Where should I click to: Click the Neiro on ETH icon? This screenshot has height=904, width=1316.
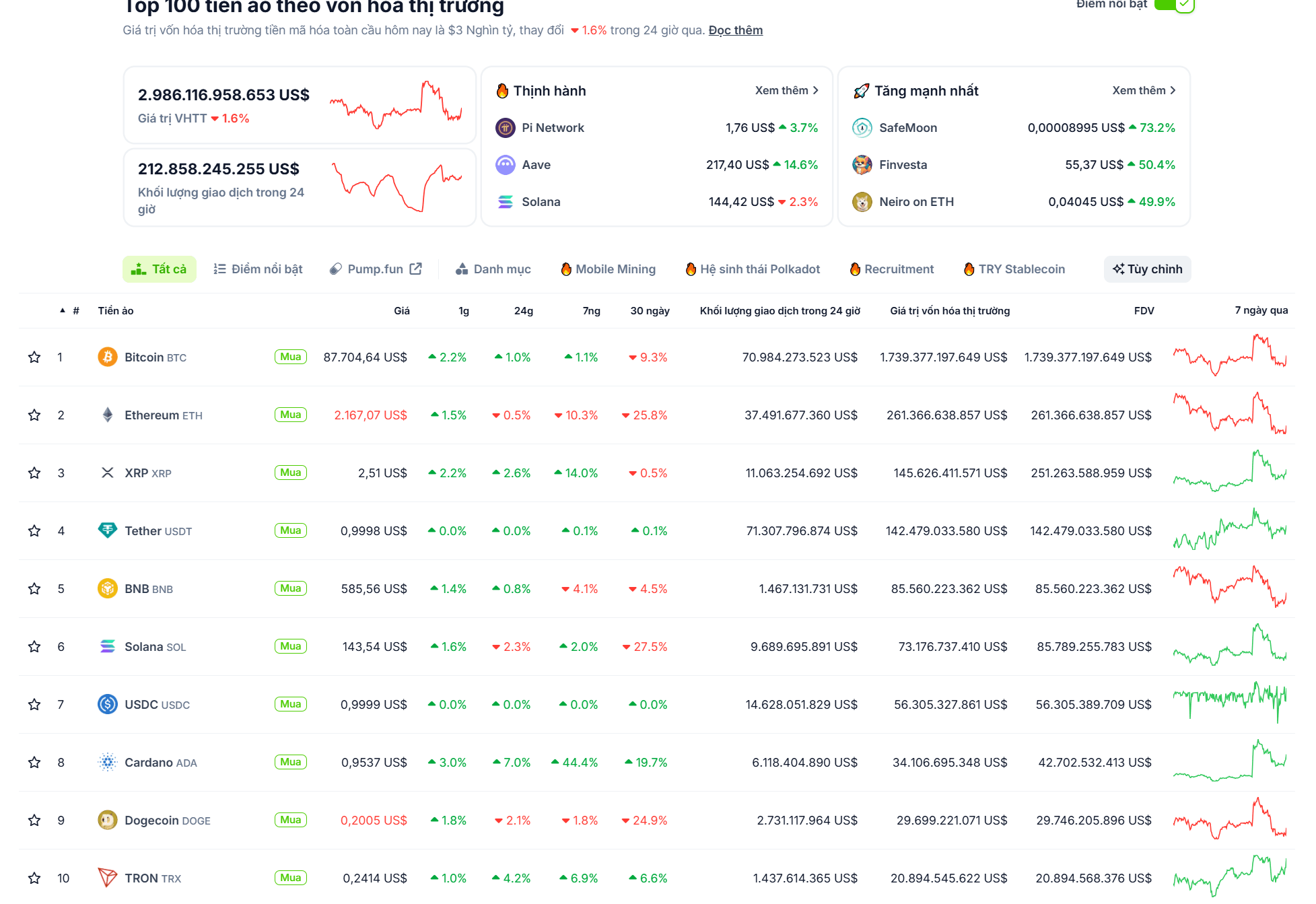[862, 202]
